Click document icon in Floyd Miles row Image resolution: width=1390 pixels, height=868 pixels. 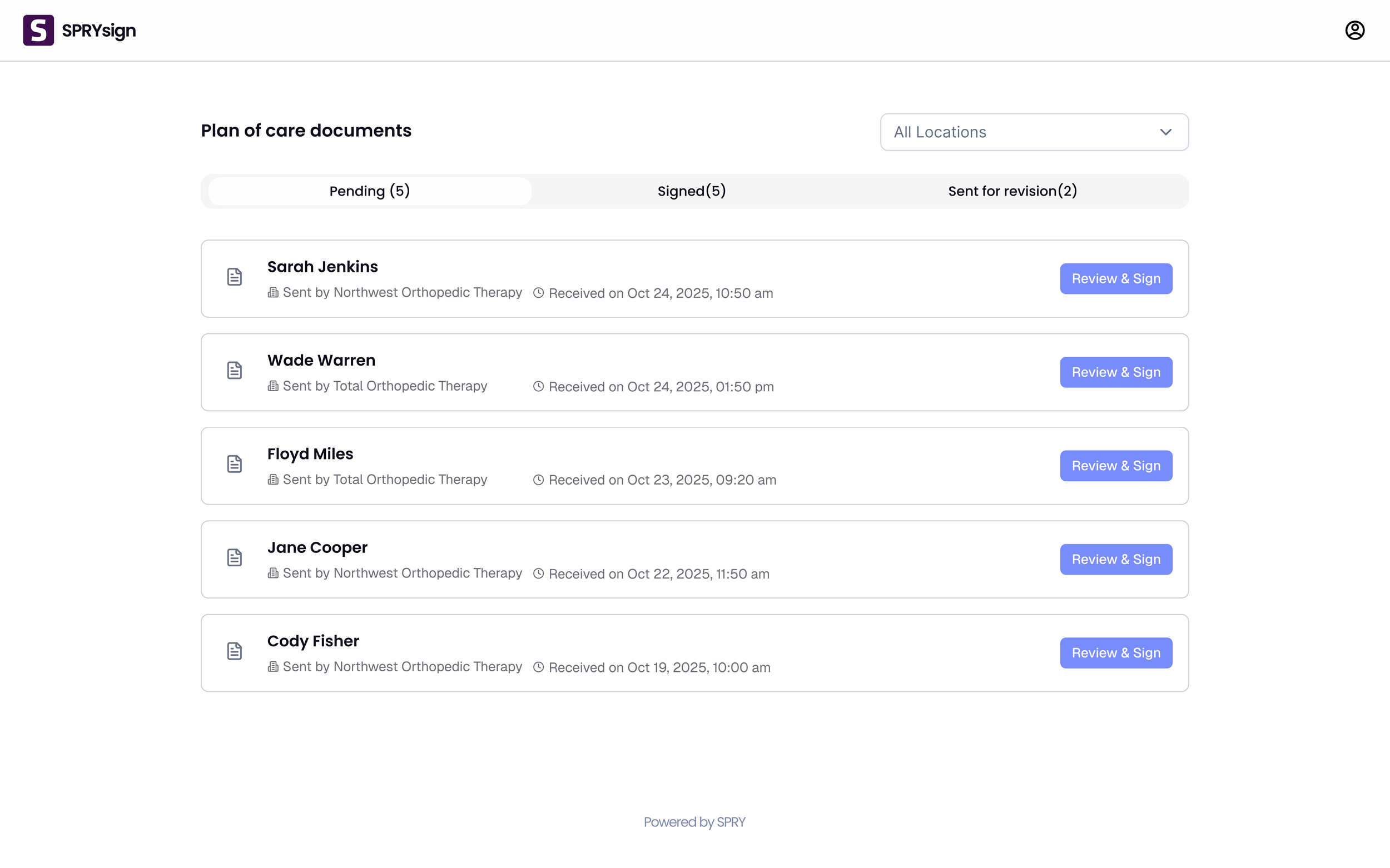click(x=234, y=464)
